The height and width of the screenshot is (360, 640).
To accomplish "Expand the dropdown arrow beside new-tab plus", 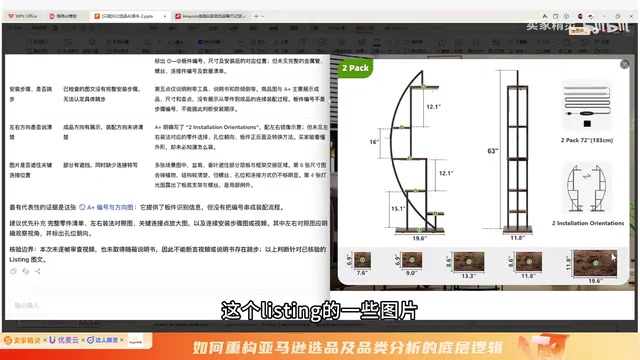I will click(x=263, y=16).
